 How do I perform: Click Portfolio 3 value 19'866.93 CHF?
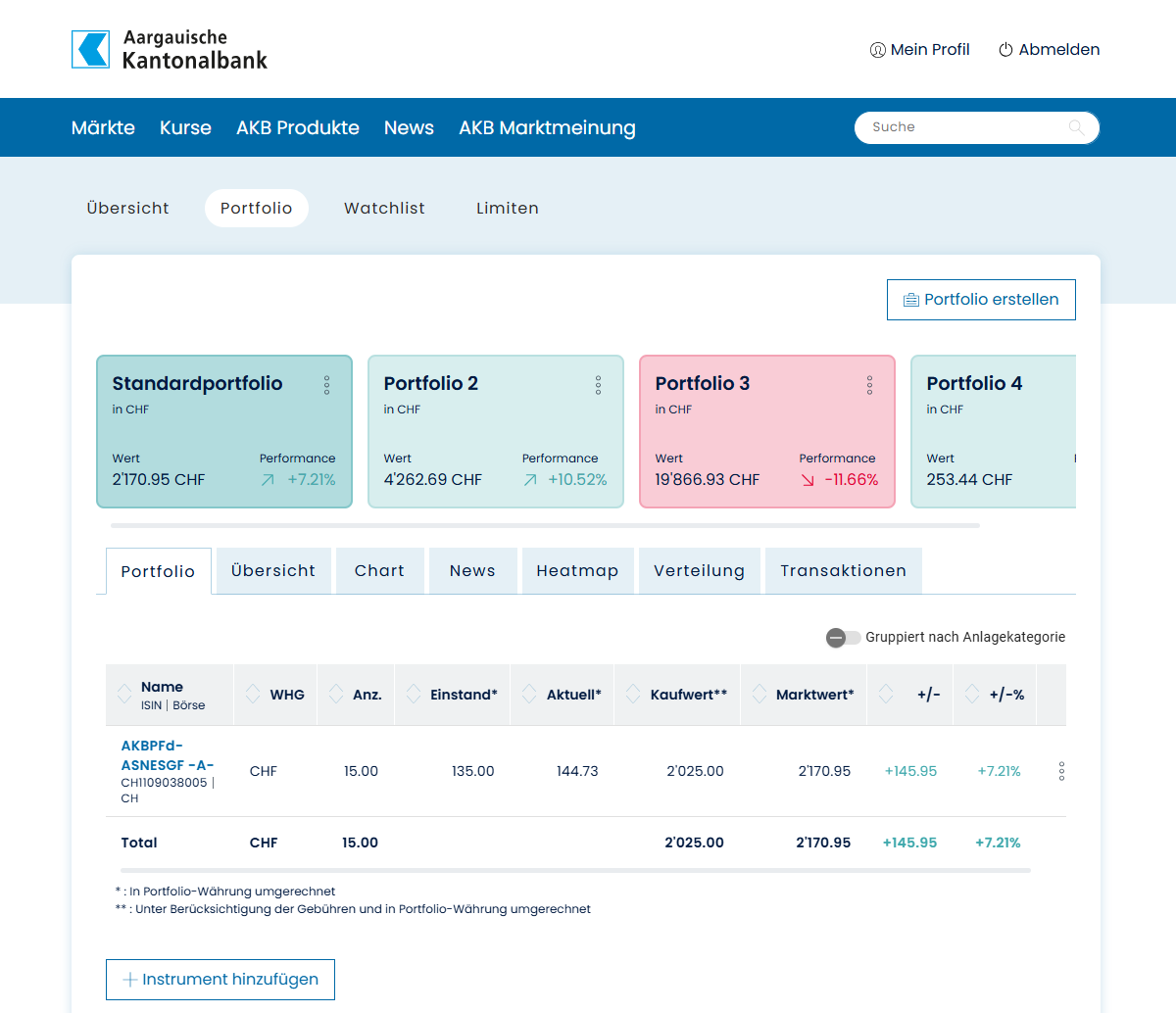(708, 480)
